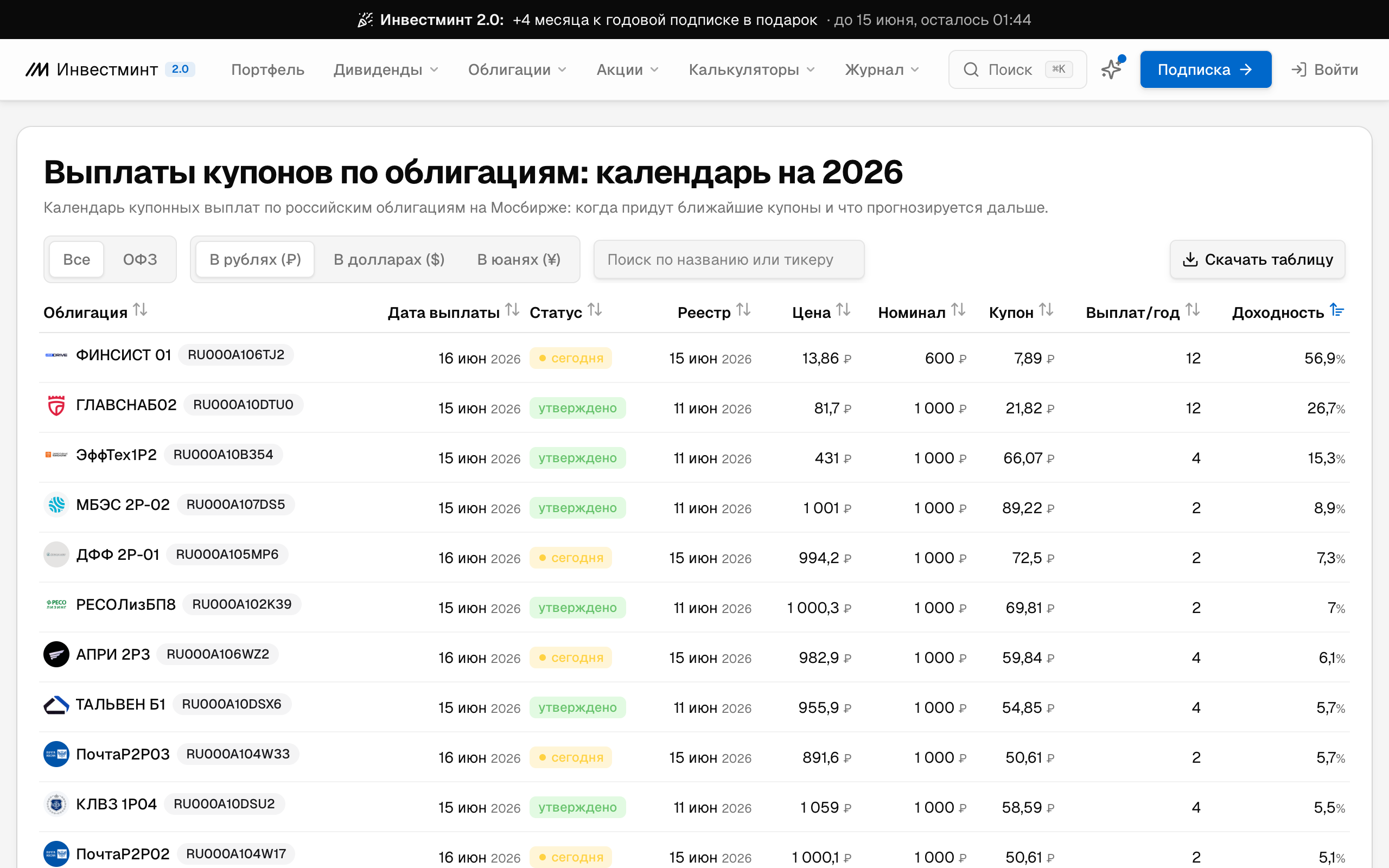Screen dimensions: 1389x868
Task: Click ticker RU000A106TJ2 badge
Action: 236,355
